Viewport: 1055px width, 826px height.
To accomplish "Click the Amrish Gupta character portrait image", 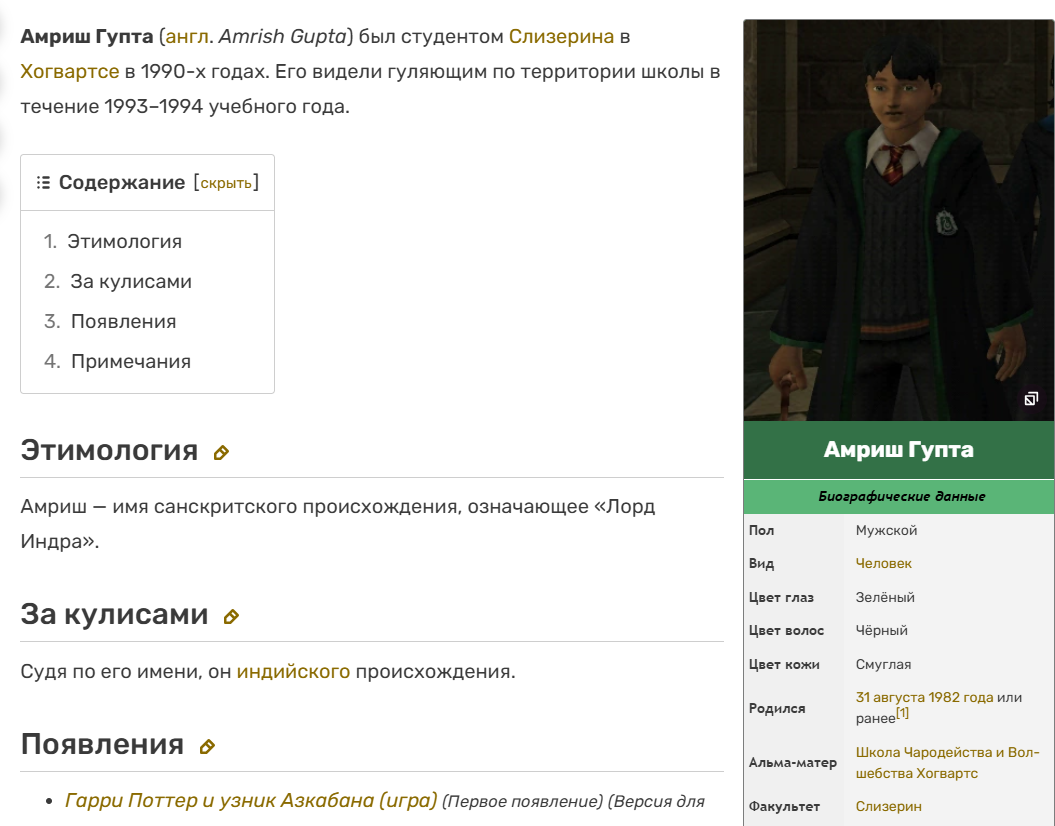I will [898, 220].
